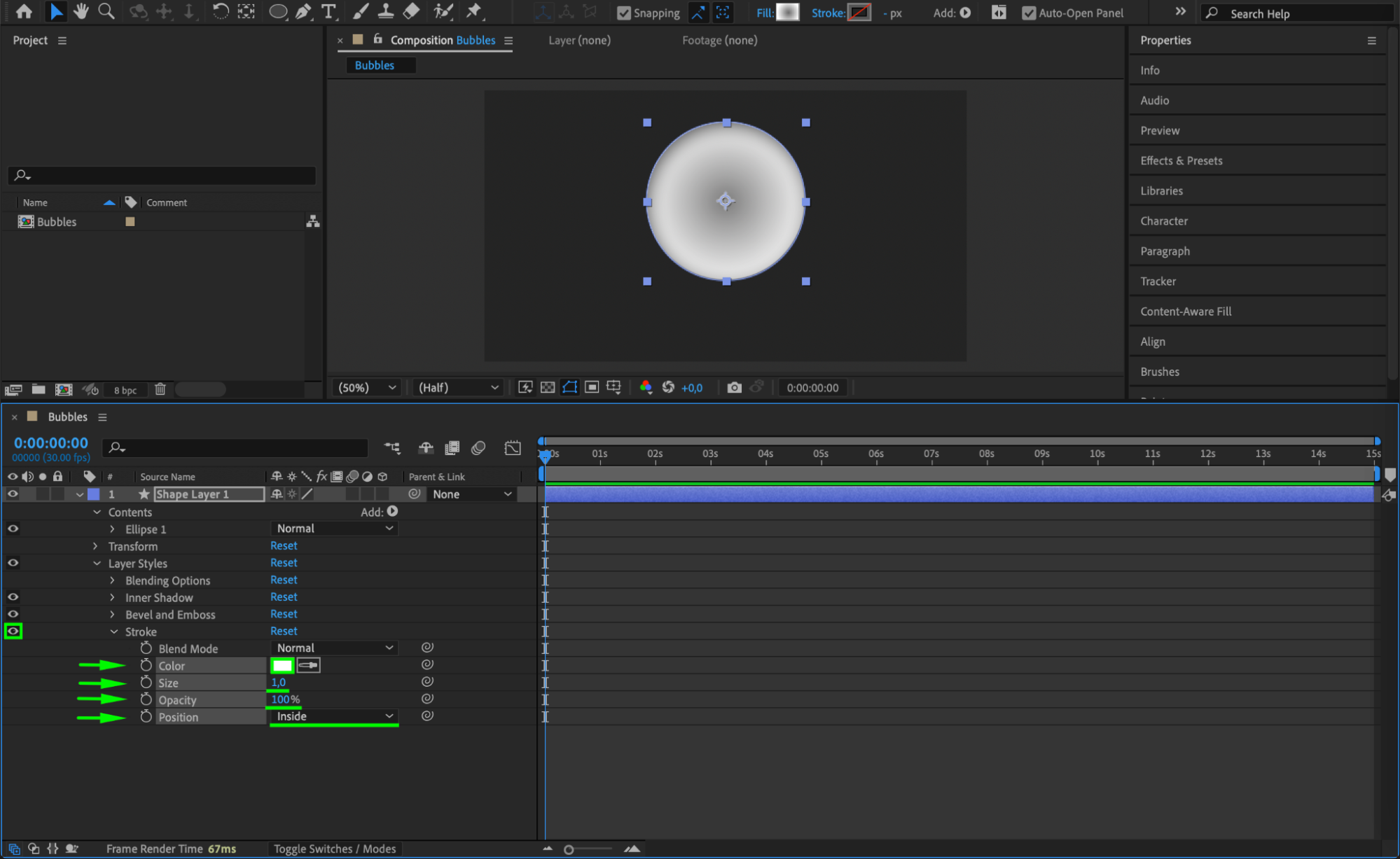This screenshot has height=859, width=1400.
Task: Open Effects & Presets panel
Action: coord(1181,160)
